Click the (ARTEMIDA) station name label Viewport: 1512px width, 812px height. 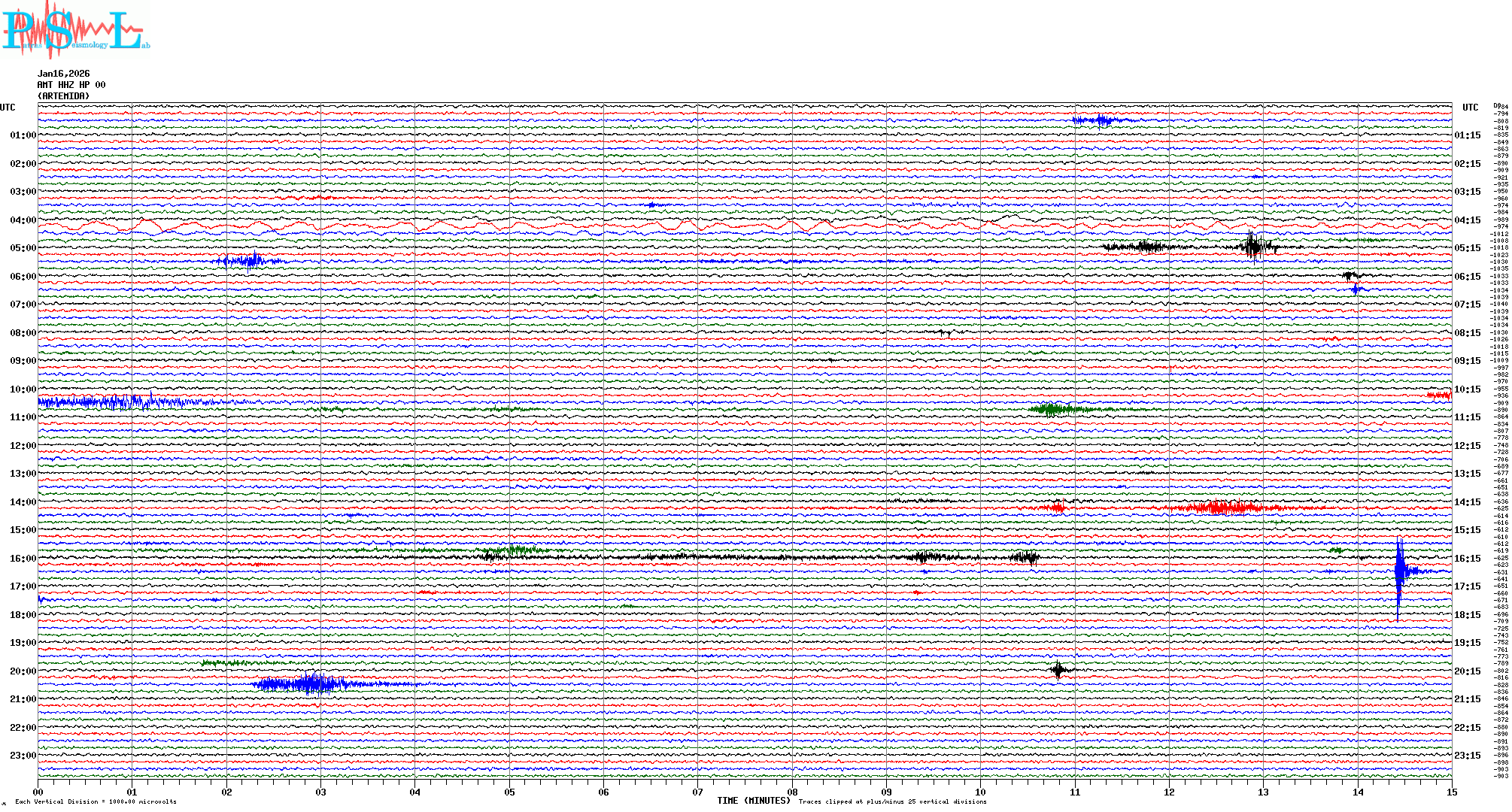point(63,96)
